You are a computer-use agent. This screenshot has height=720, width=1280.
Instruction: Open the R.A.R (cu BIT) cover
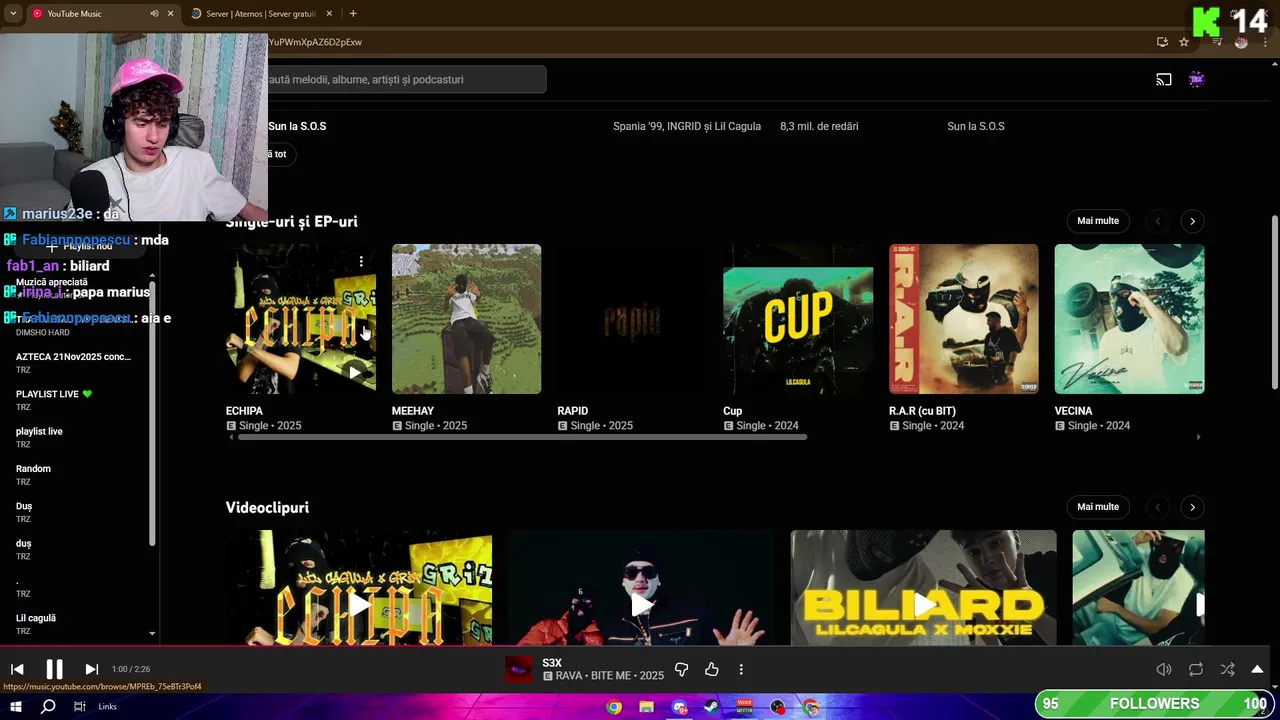click(x=964, y=319)
